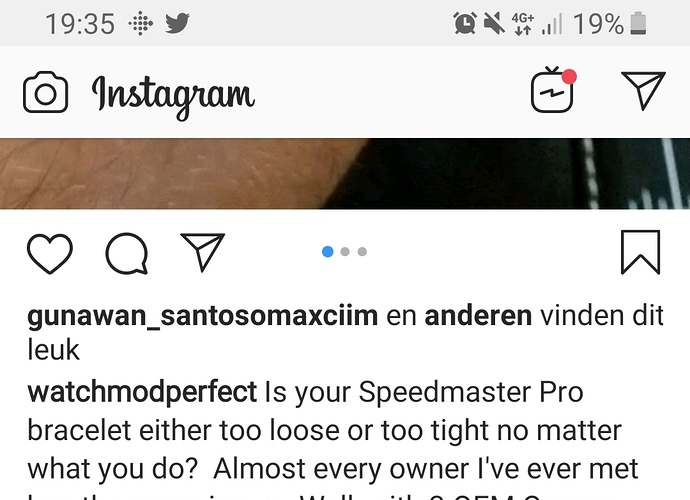Share the post using the paper plane icon
690x500 pixels.
pos(202,252)
